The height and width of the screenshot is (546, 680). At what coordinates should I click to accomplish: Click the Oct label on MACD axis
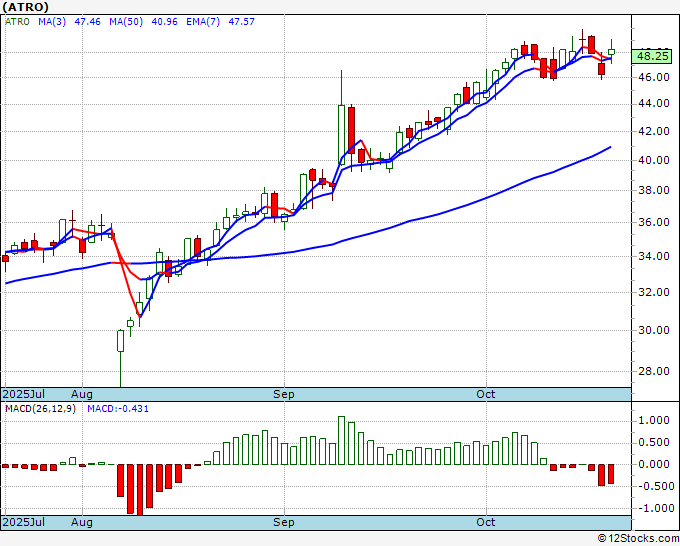tap(485, 522)
